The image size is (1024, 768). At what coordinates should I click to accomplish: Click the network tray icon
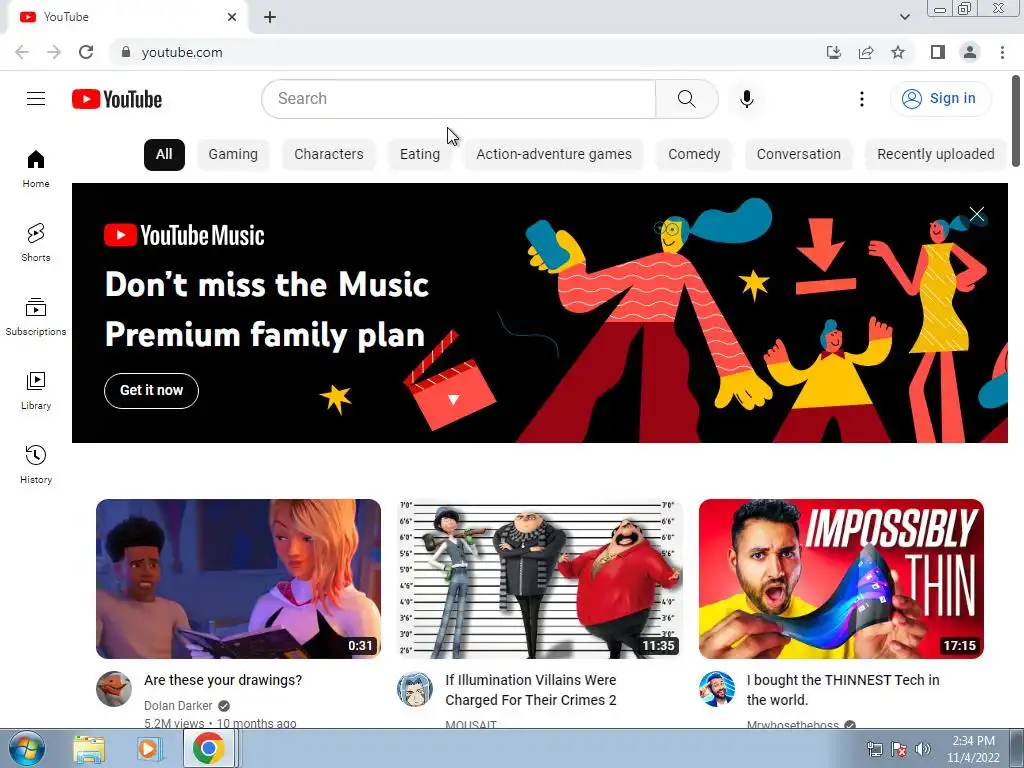click(874, 749)
